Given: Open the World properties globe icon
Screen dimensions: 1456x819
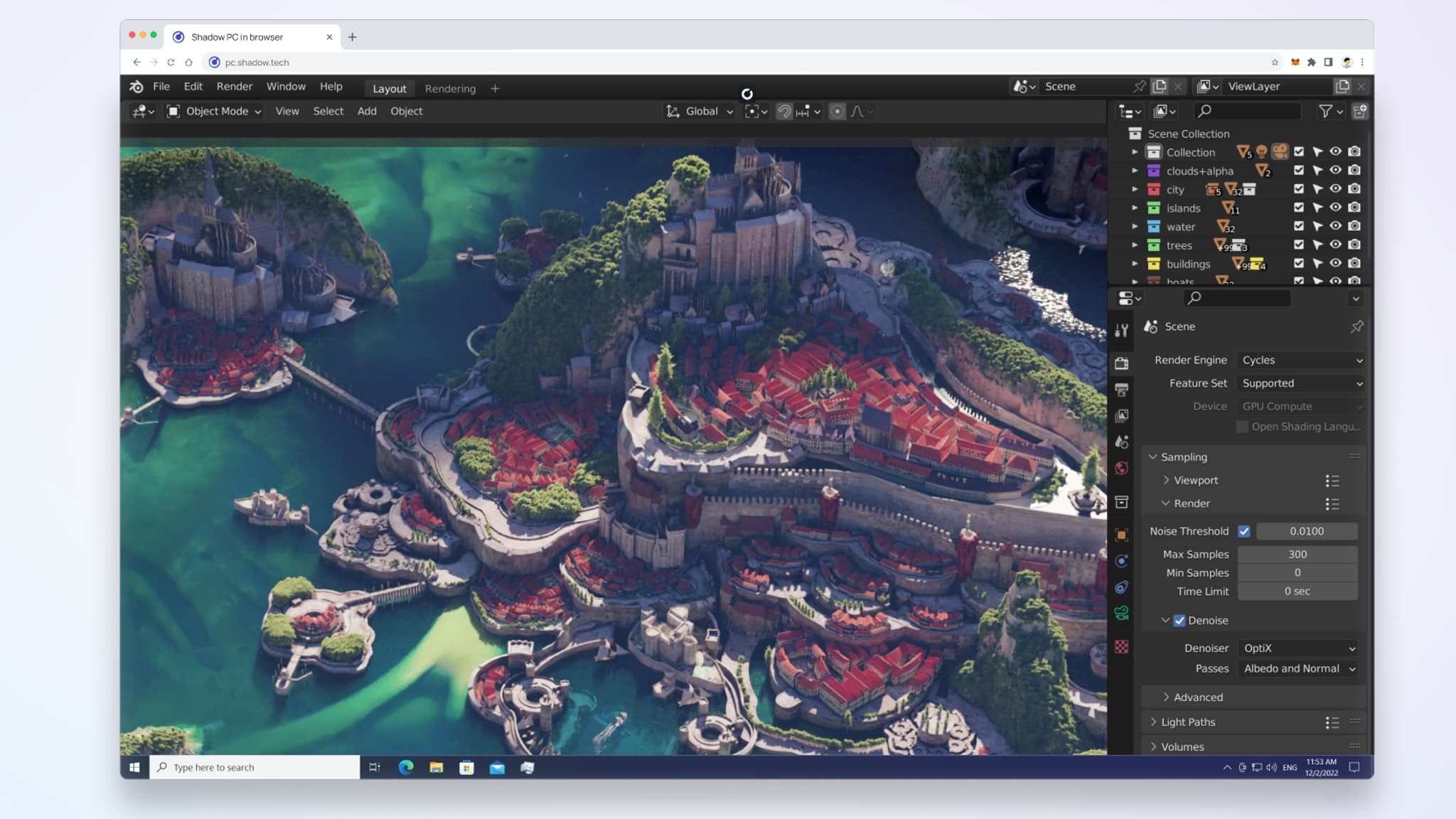Looking at the screenshot, I should [x=1122, y=468].
